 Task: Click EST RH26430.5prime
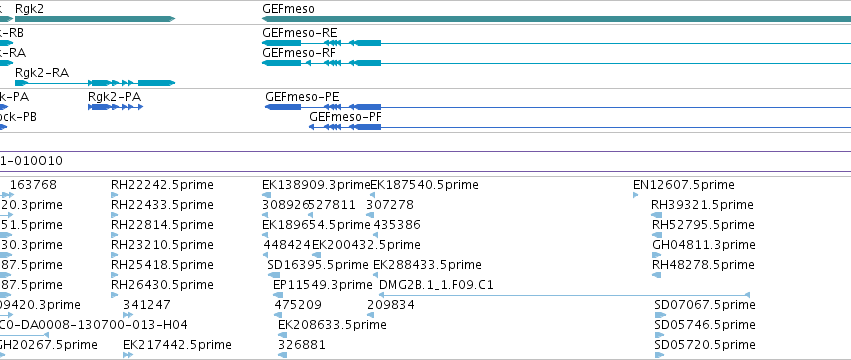[162, 285]
